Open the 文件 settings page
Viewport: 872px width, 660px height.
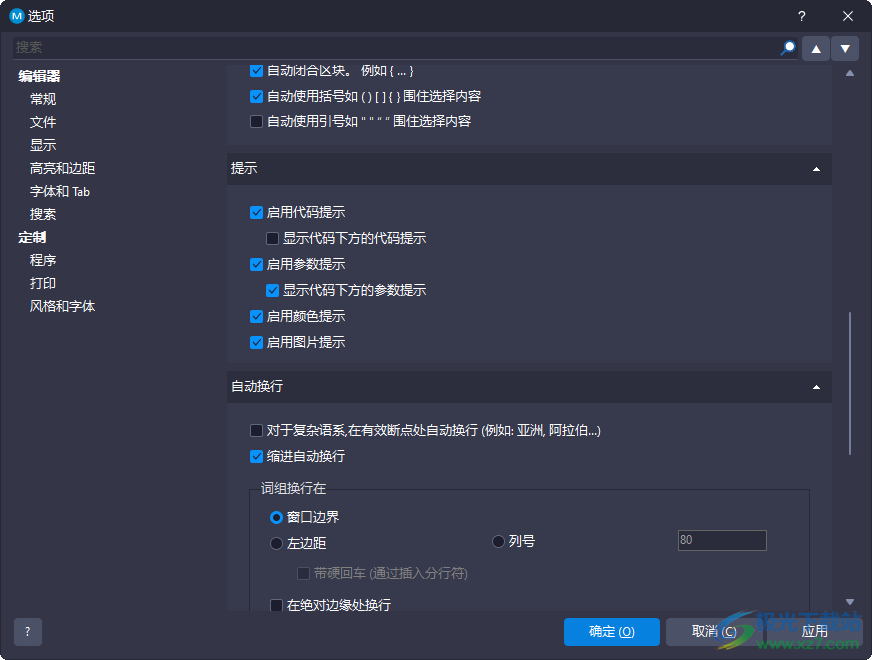[43, 122]
